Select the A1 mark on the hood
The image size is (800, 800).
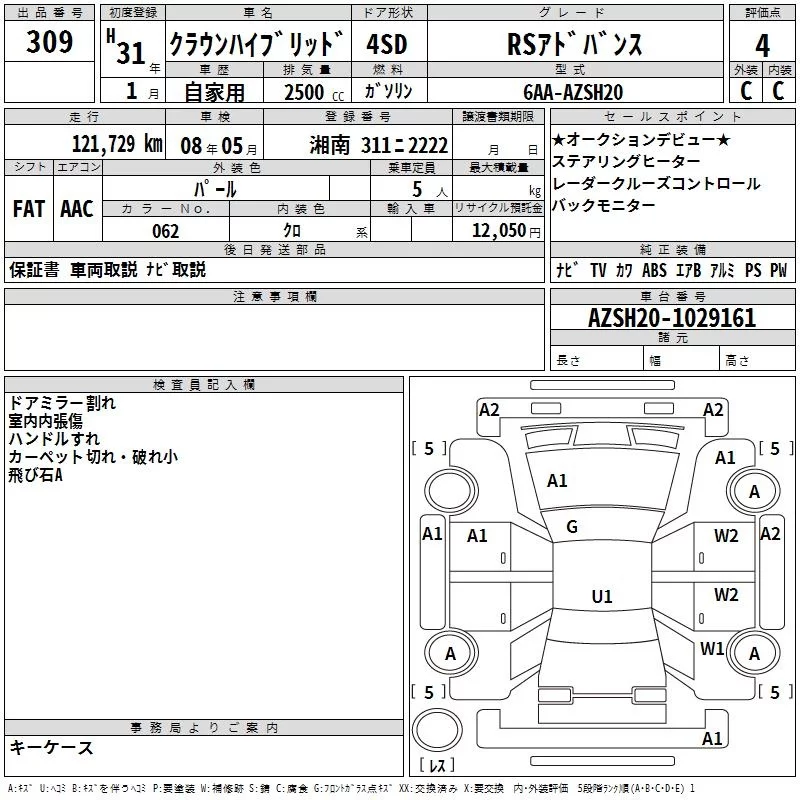(x=557, y=481)
